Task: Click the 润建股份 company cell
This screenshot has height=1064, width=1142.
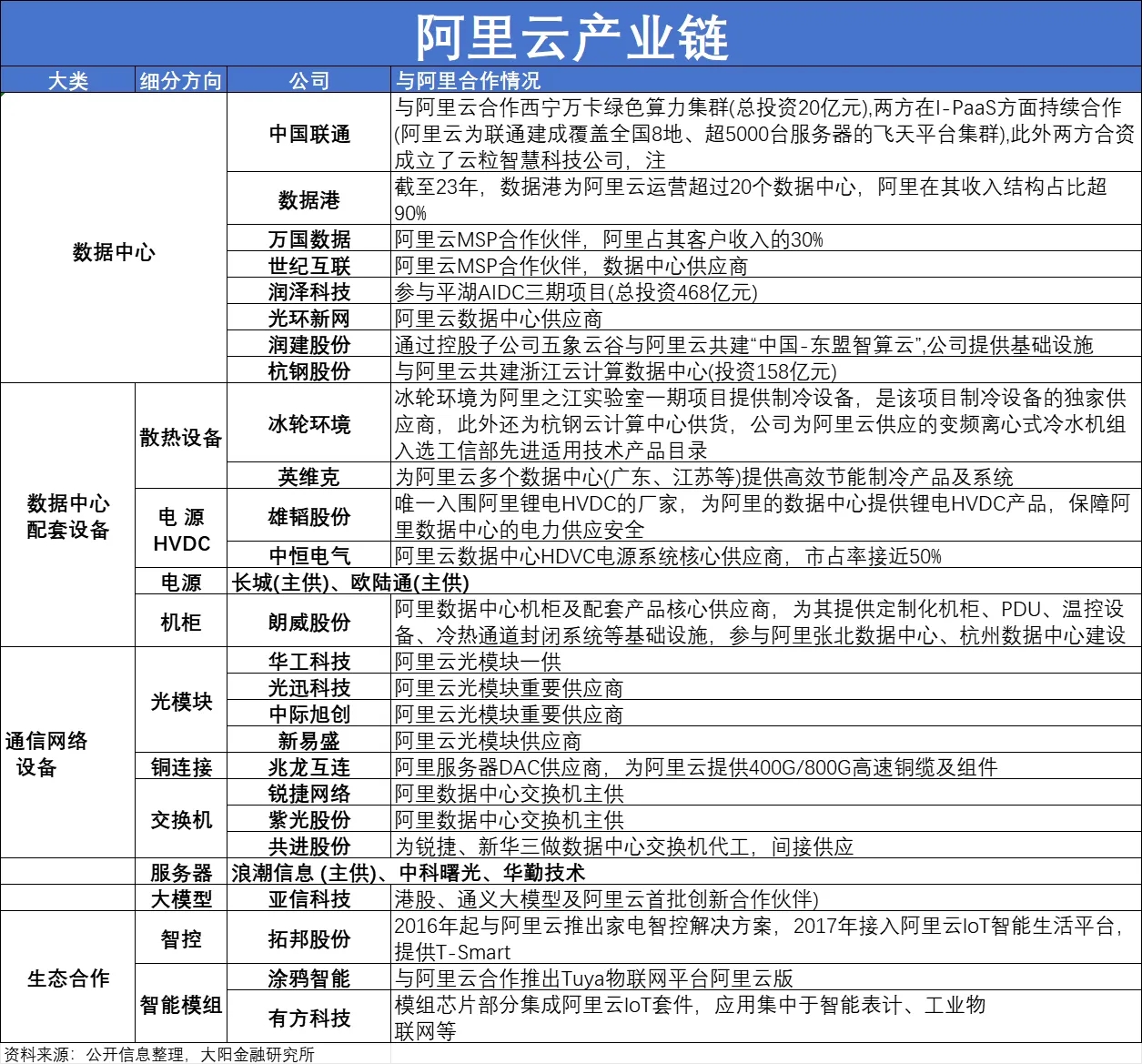Action: click(x=309, y=345)
